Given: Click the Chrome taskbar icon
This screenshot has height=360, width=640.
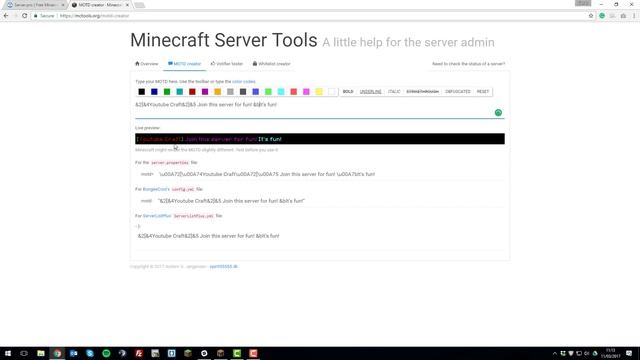Looking at the screenshot, I should (57, 353).
